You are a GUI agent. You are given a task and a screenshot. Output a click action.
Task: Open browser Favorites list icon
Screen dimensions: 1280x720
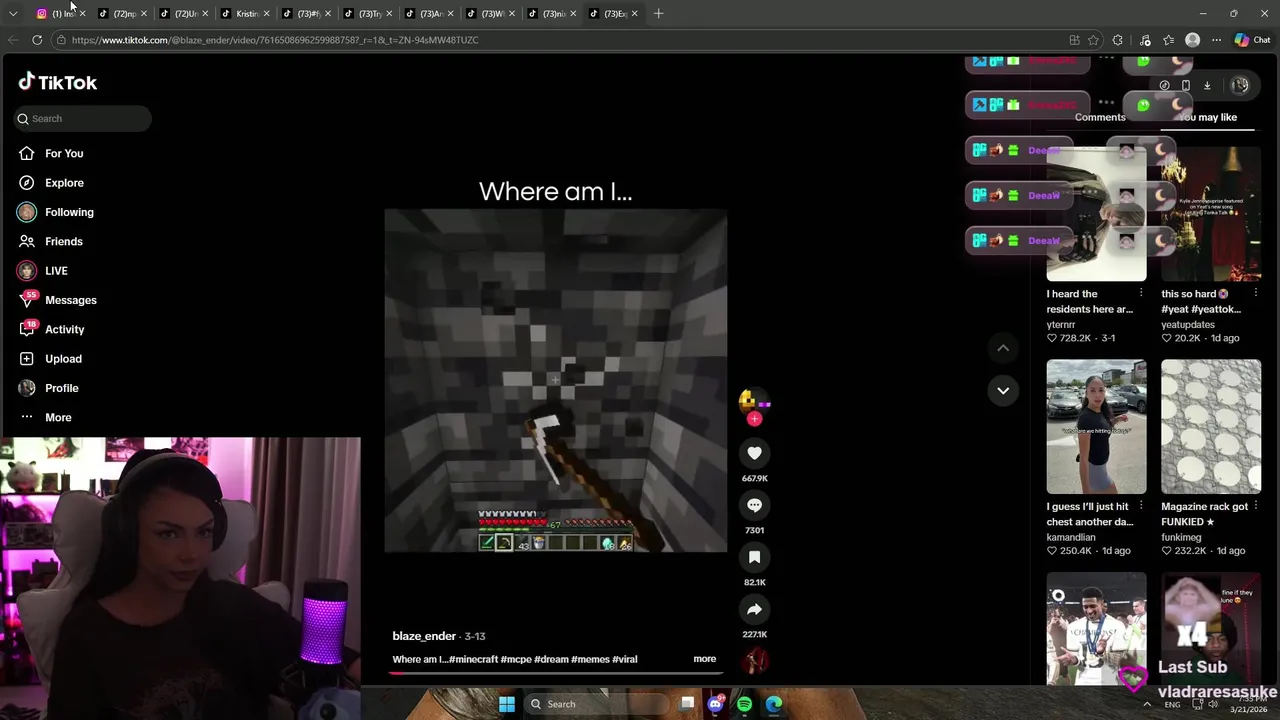click(x=1169, y=40)
